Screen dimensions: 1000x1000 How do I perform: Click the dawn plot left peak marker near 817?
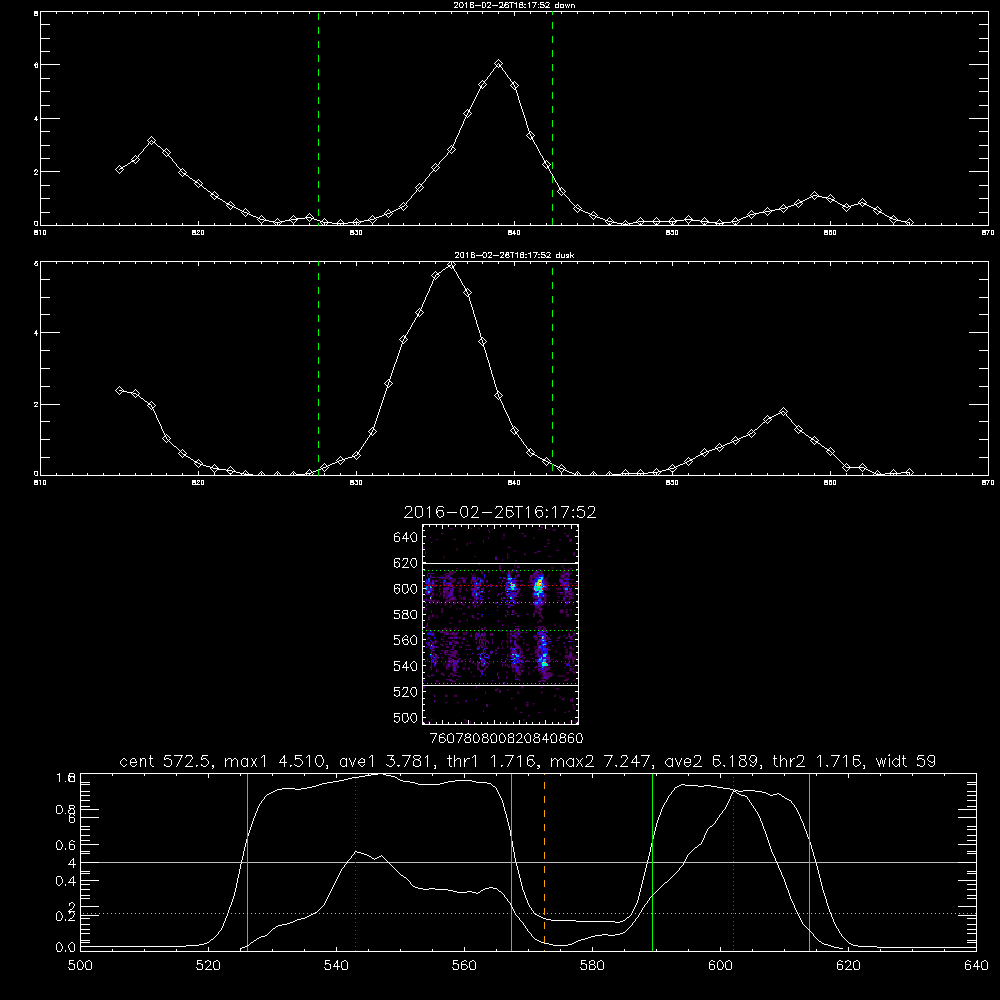(x=151, y=141)
